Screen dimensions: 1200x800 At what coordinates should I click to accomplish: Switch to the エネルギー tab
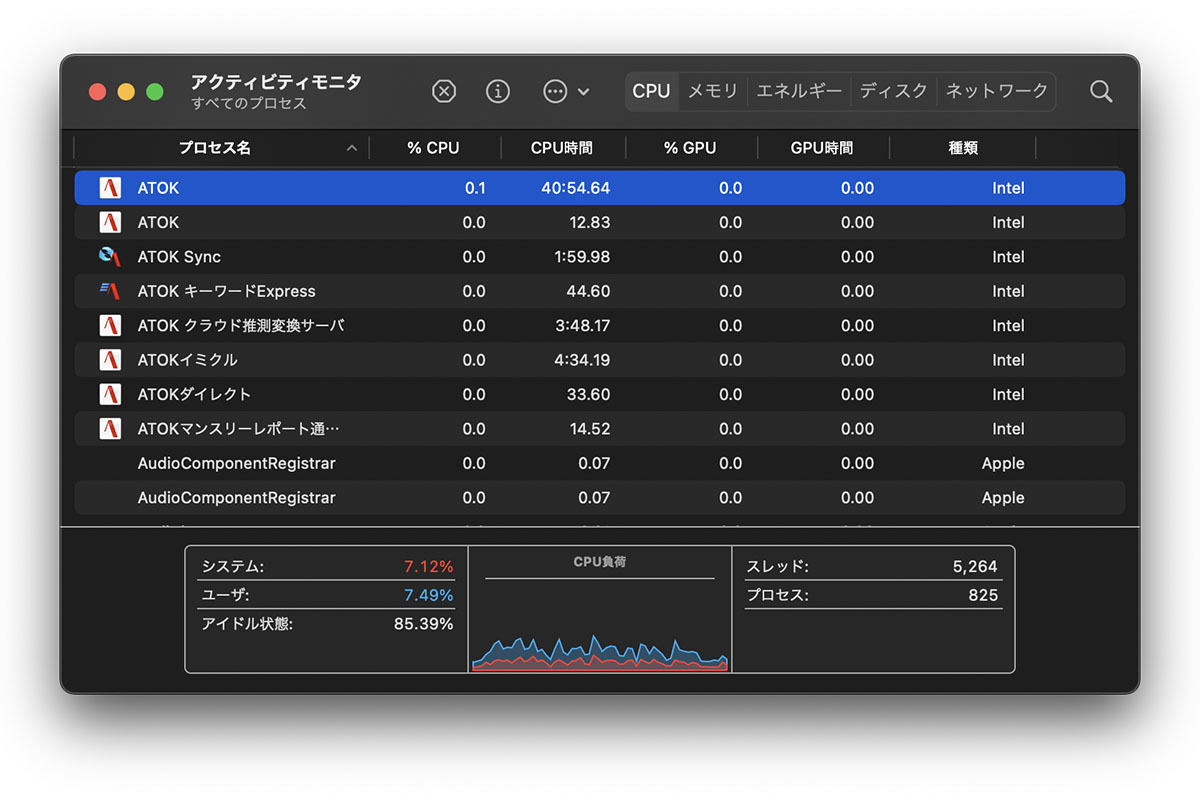[x=799, y=91]
